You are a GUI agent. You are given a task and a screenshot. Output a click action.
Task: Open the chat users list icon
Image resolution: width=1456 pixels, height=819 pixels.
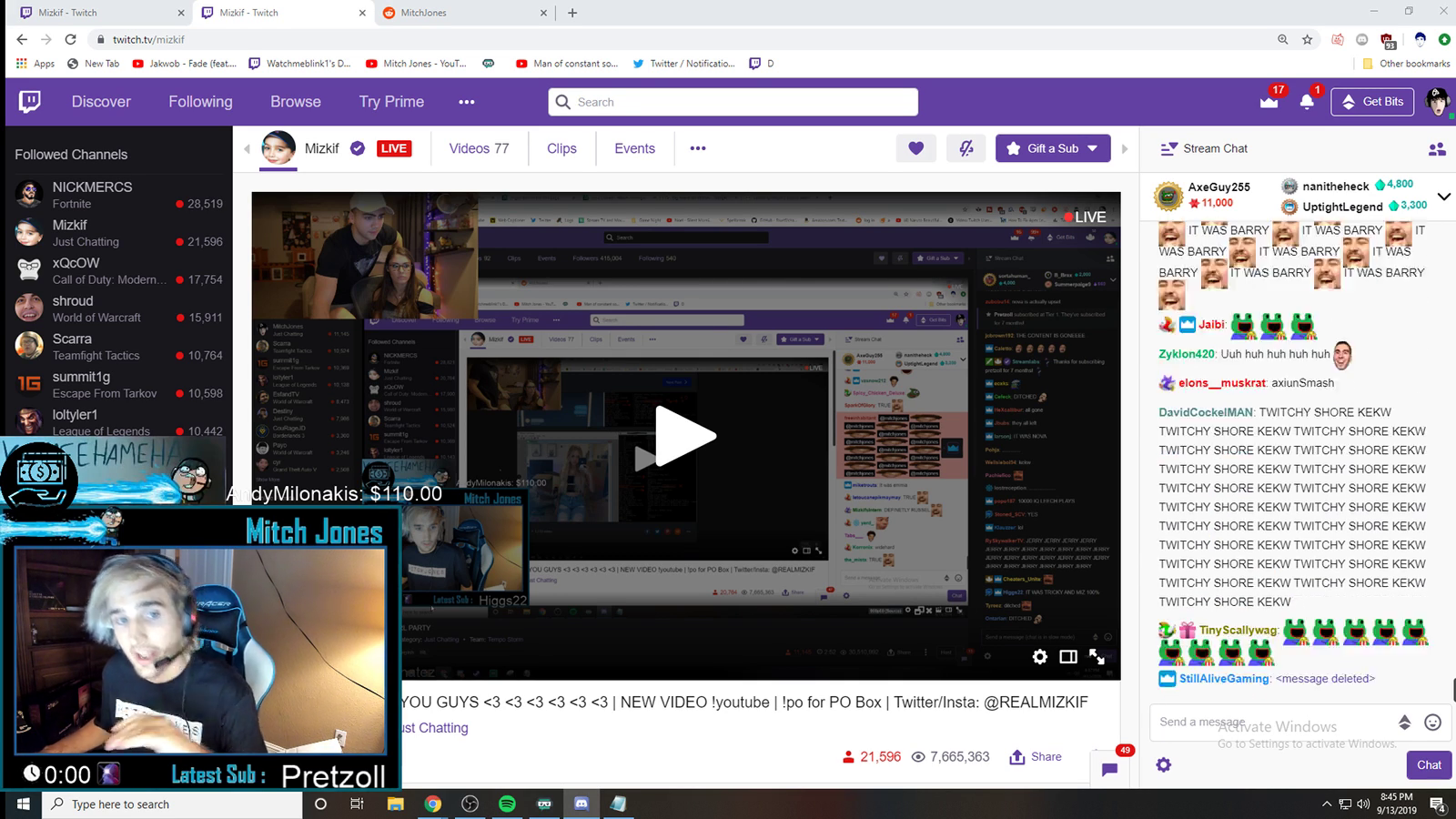(1437, 148)
